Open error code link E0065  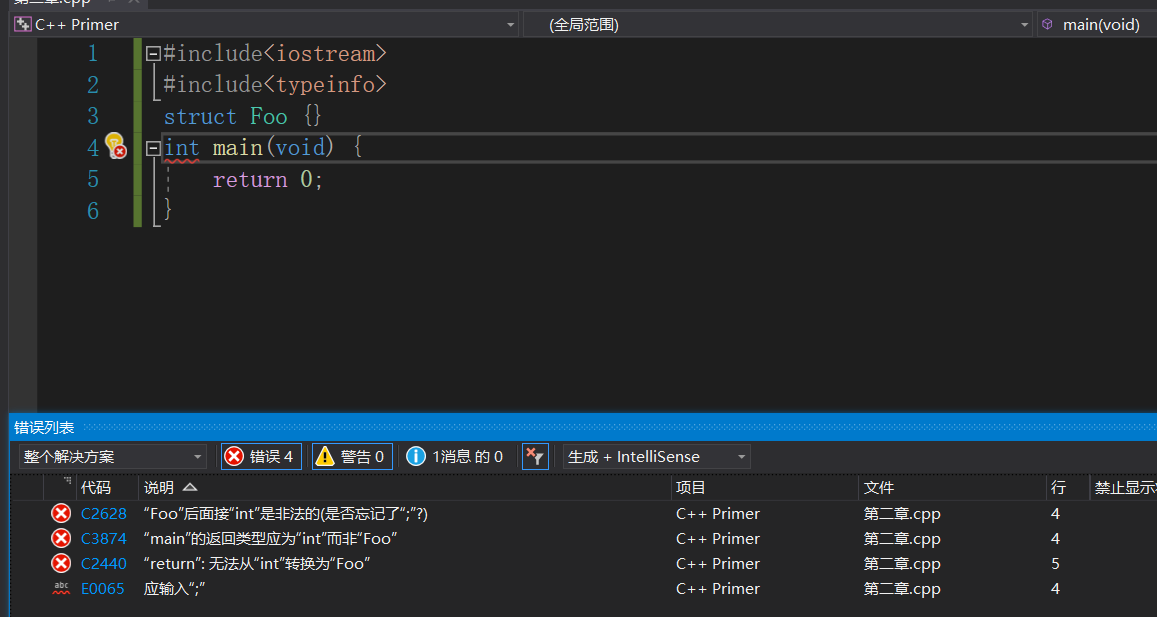[x=103, y=589]
